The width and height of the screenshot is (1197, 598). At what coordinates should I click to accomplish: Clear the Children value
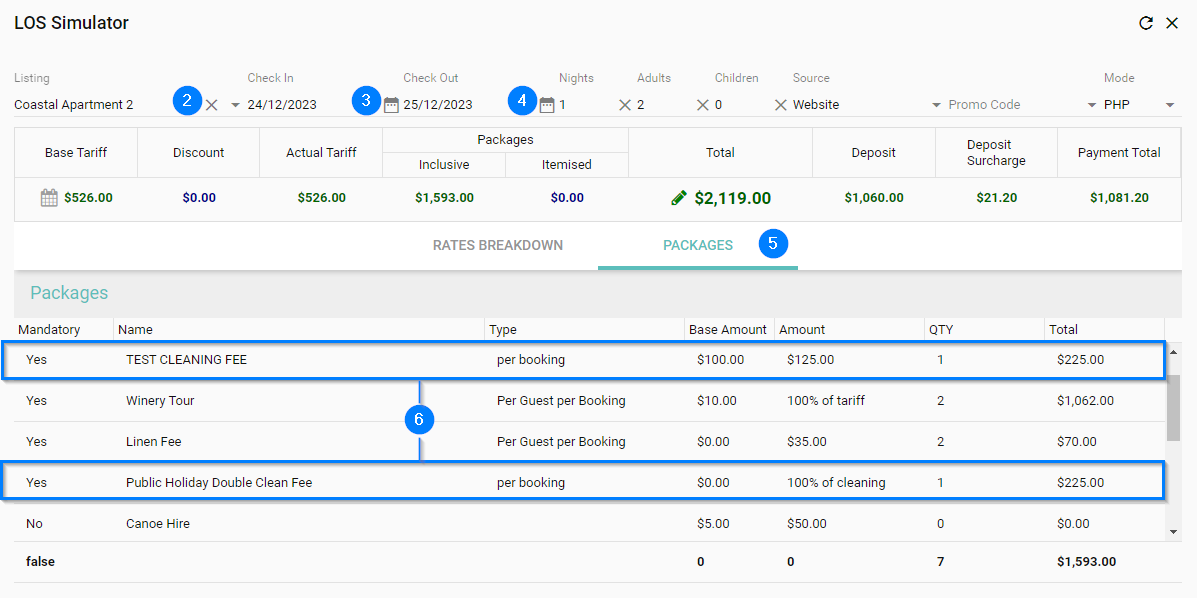[x=781, y=105]
